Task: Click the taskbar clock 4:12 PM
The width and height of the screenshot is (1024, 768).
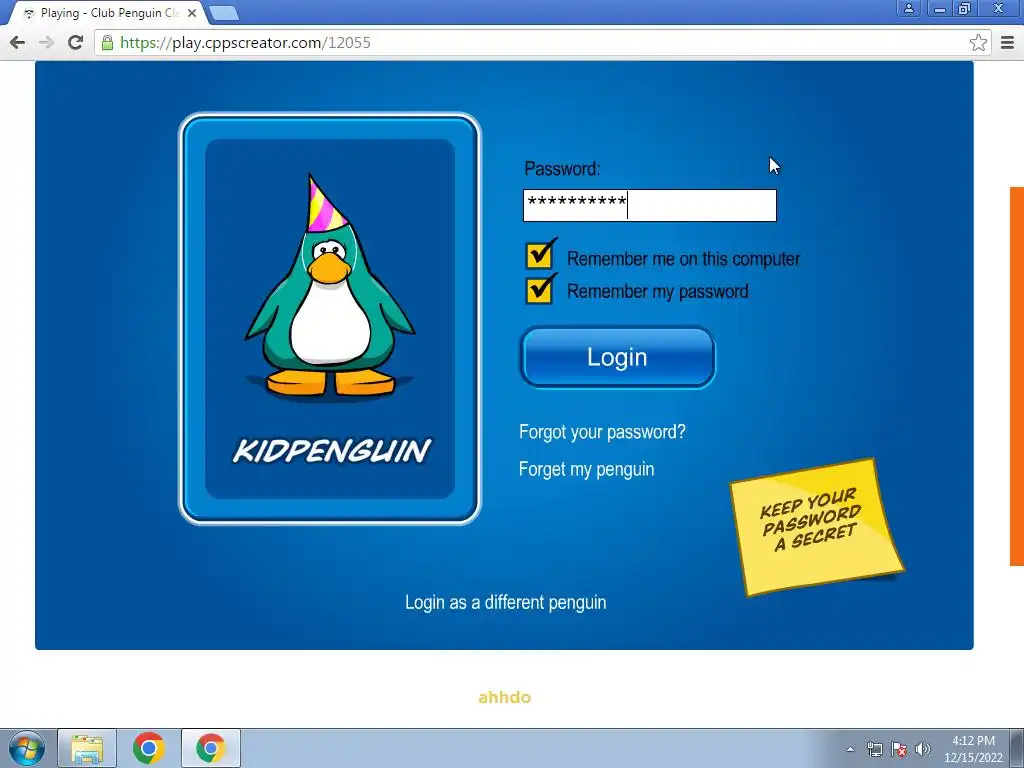Action: (973, 749)
